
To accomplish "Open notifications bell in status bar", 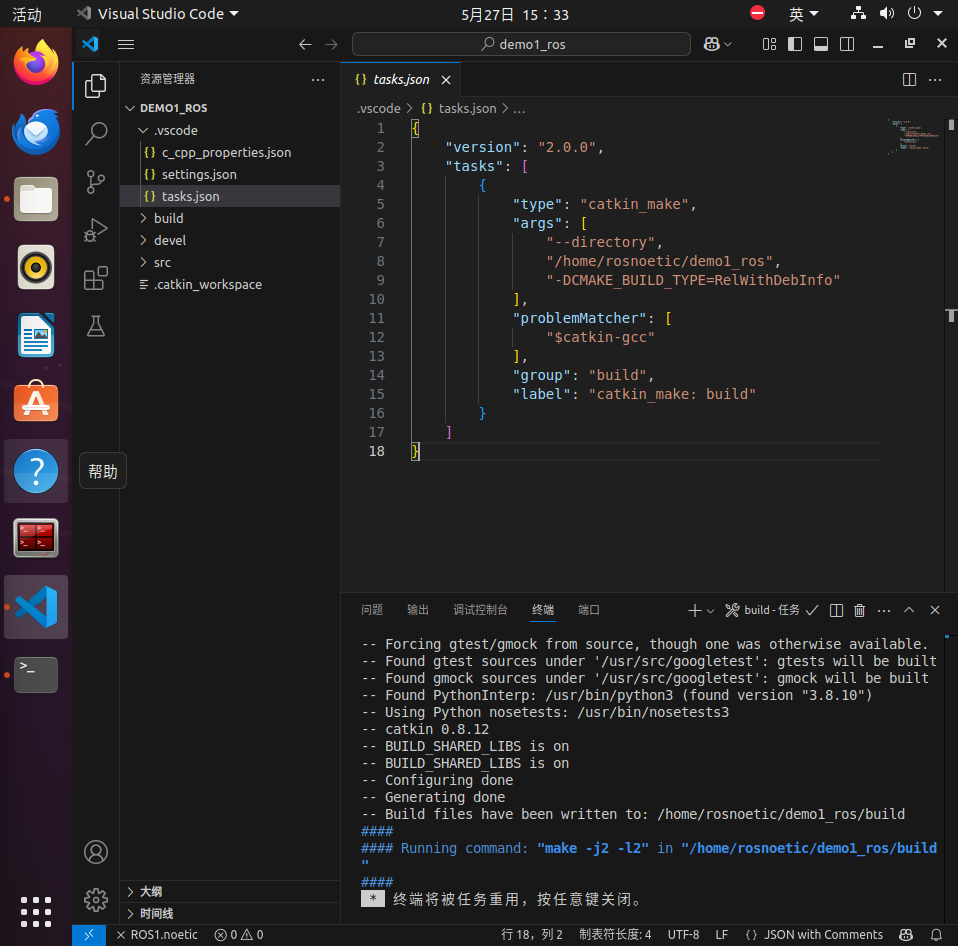I will pos(935,935).
